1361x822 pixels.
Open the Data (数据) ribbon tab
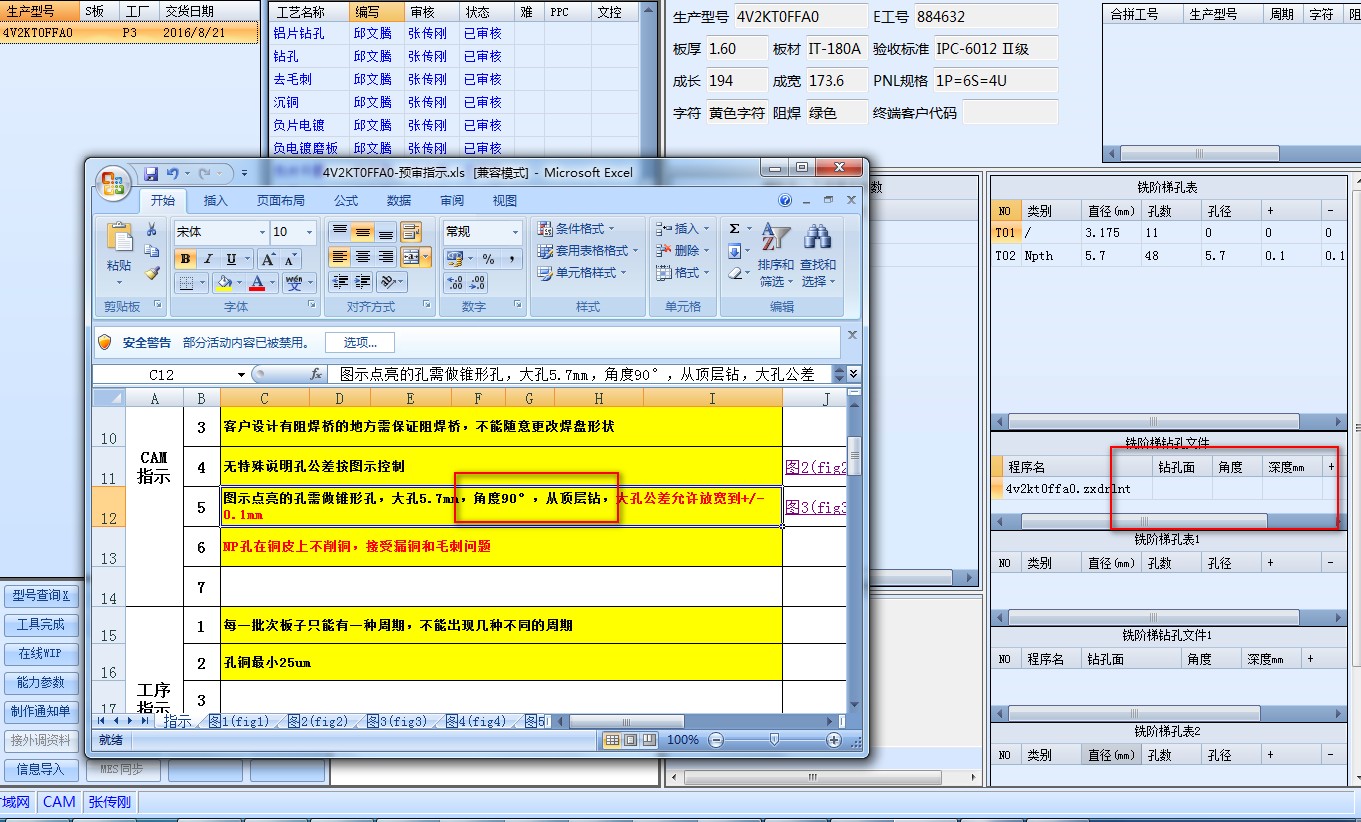399,201
